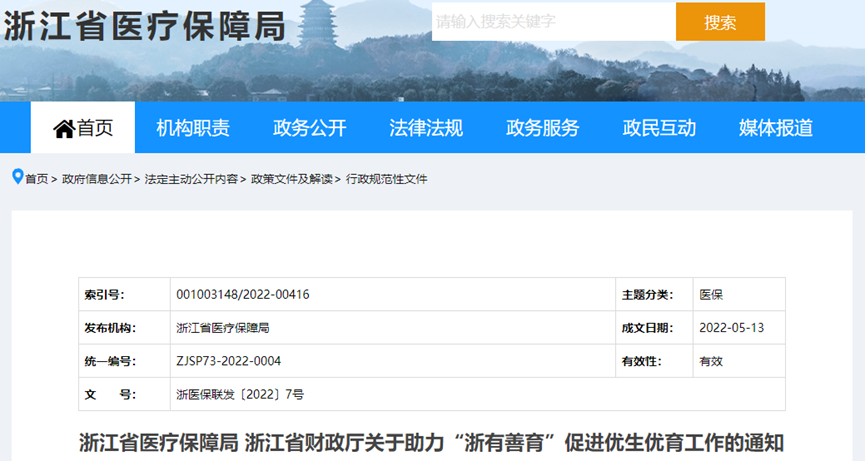Go to 政务服务 navigation item
865x461 pixels.
542,128
